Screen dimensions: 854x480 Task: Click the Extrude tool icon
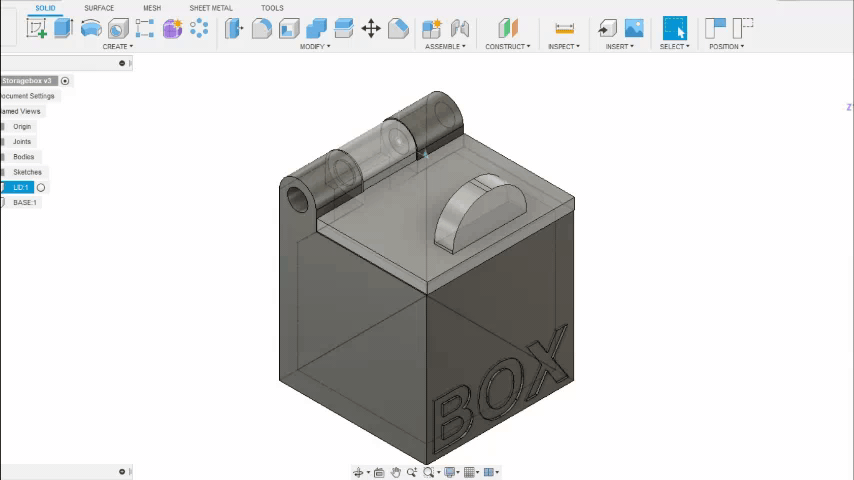[x=63, y=28]
